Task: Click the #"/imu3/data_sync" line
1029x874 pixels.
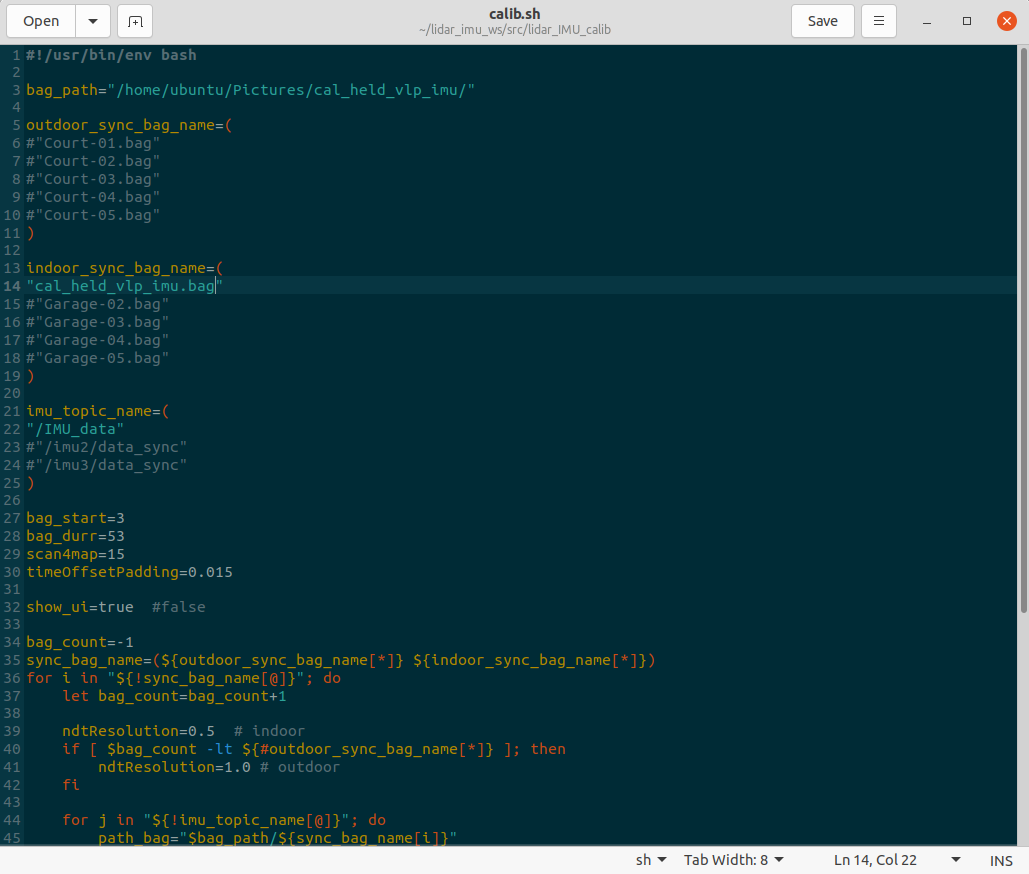Action: tap(106, 465)
